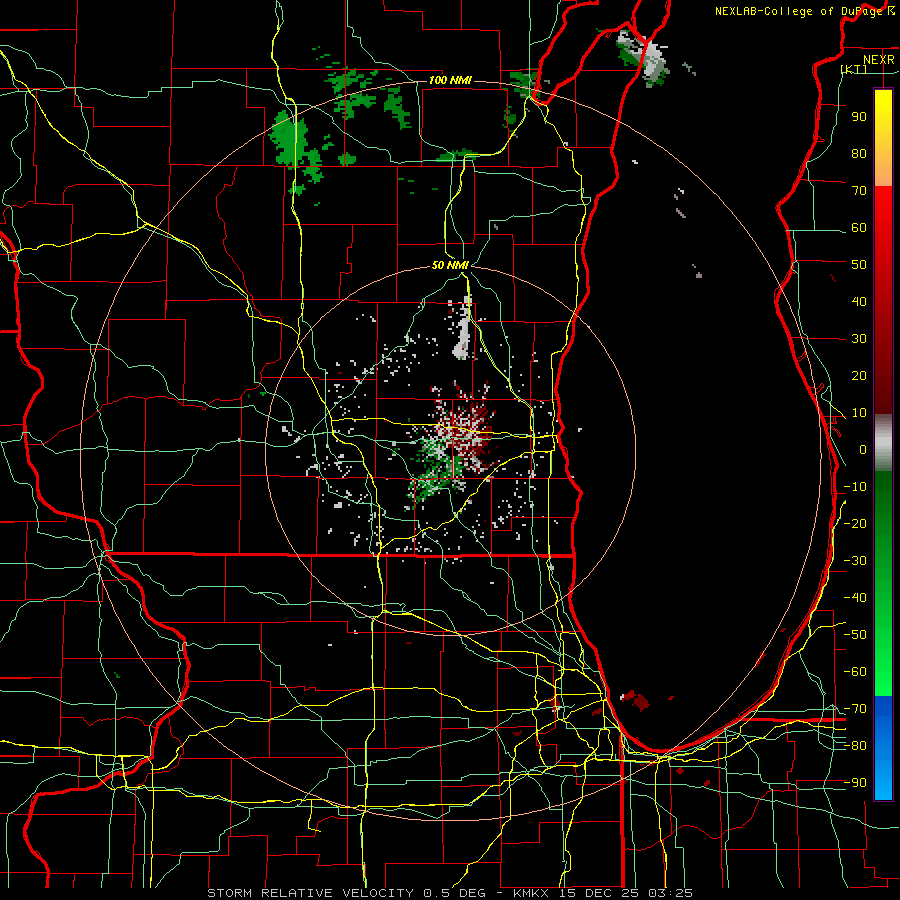Image resolution: width=900 pixels, height=900 pixels.
Task: Click the blue segment of the color scale
Action: tap(883, 748)
